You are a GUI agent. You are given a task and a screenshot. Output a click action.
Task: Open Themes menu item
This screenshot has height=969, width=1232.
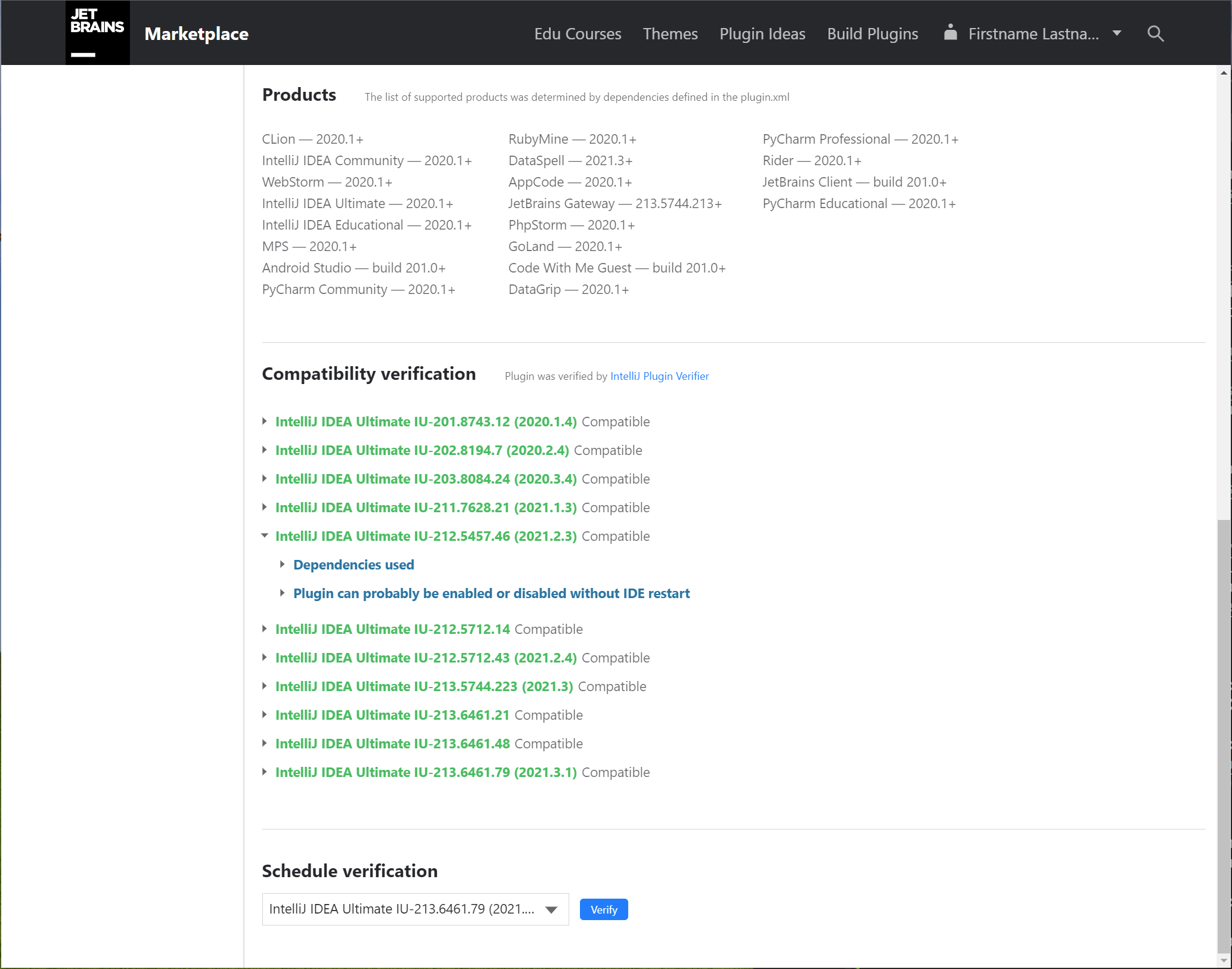tap(670, 33)
